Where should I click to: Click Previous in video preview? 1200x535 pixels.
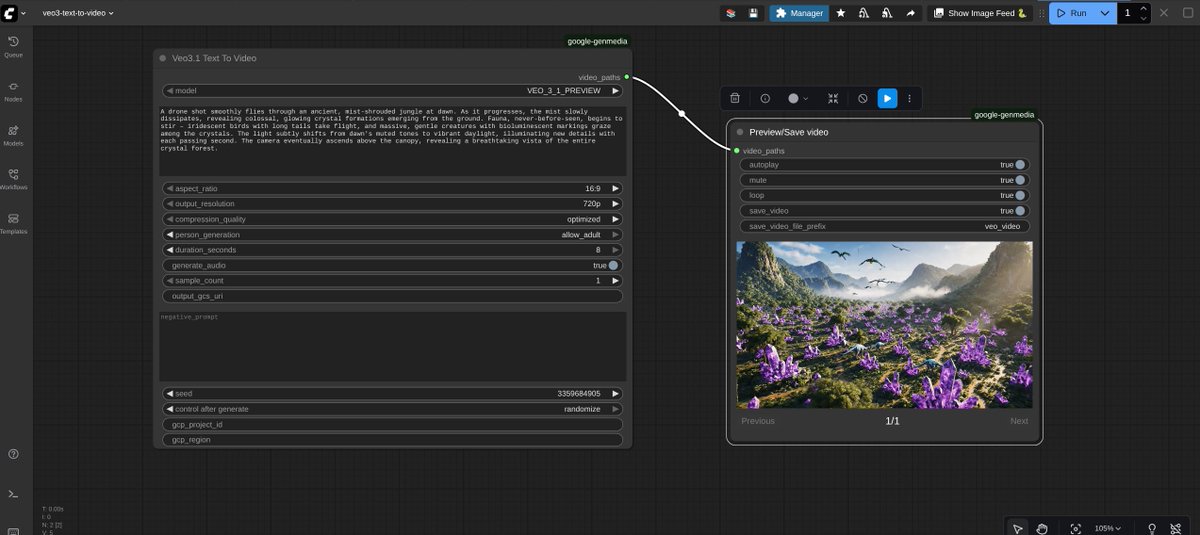pos(758,421)
